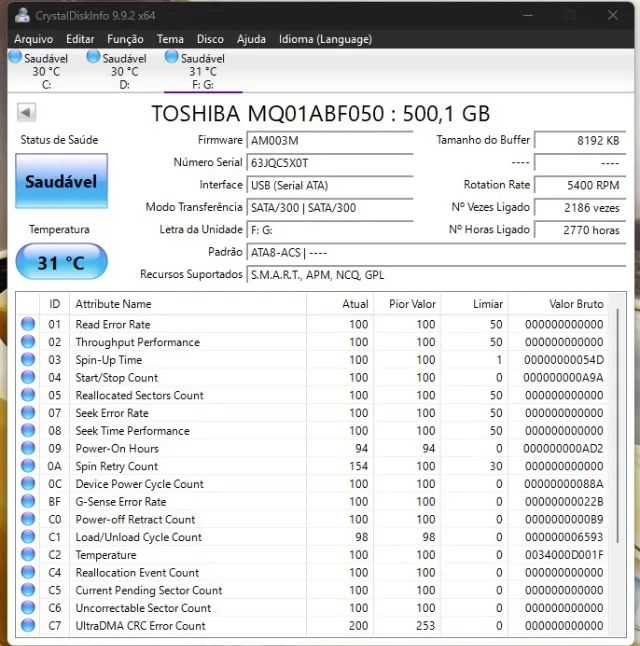Click the status icon for Spin Retry Count
Viewport: 640px width, 646px height.
click(28, 466)
